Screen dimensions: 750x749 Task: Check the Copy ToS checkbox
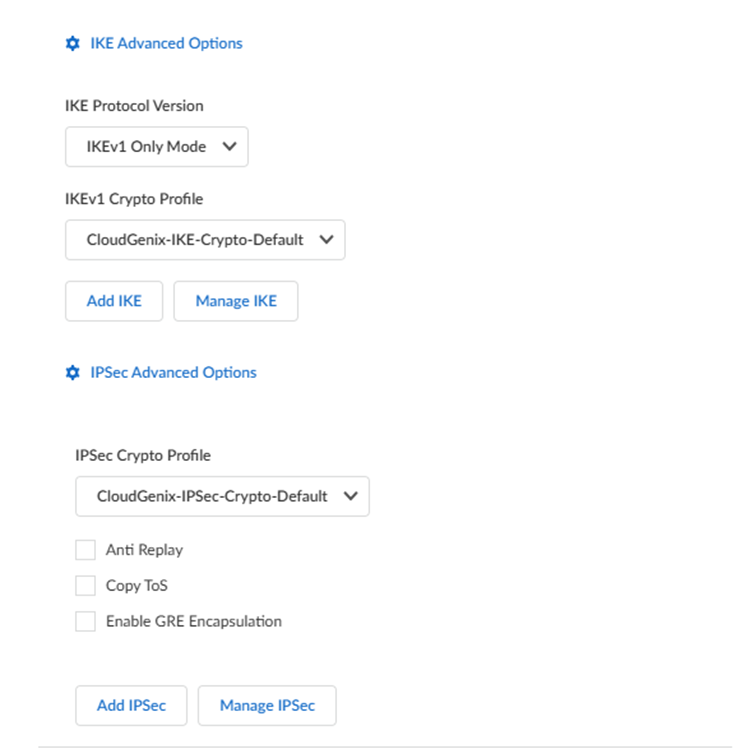[85, 586]
